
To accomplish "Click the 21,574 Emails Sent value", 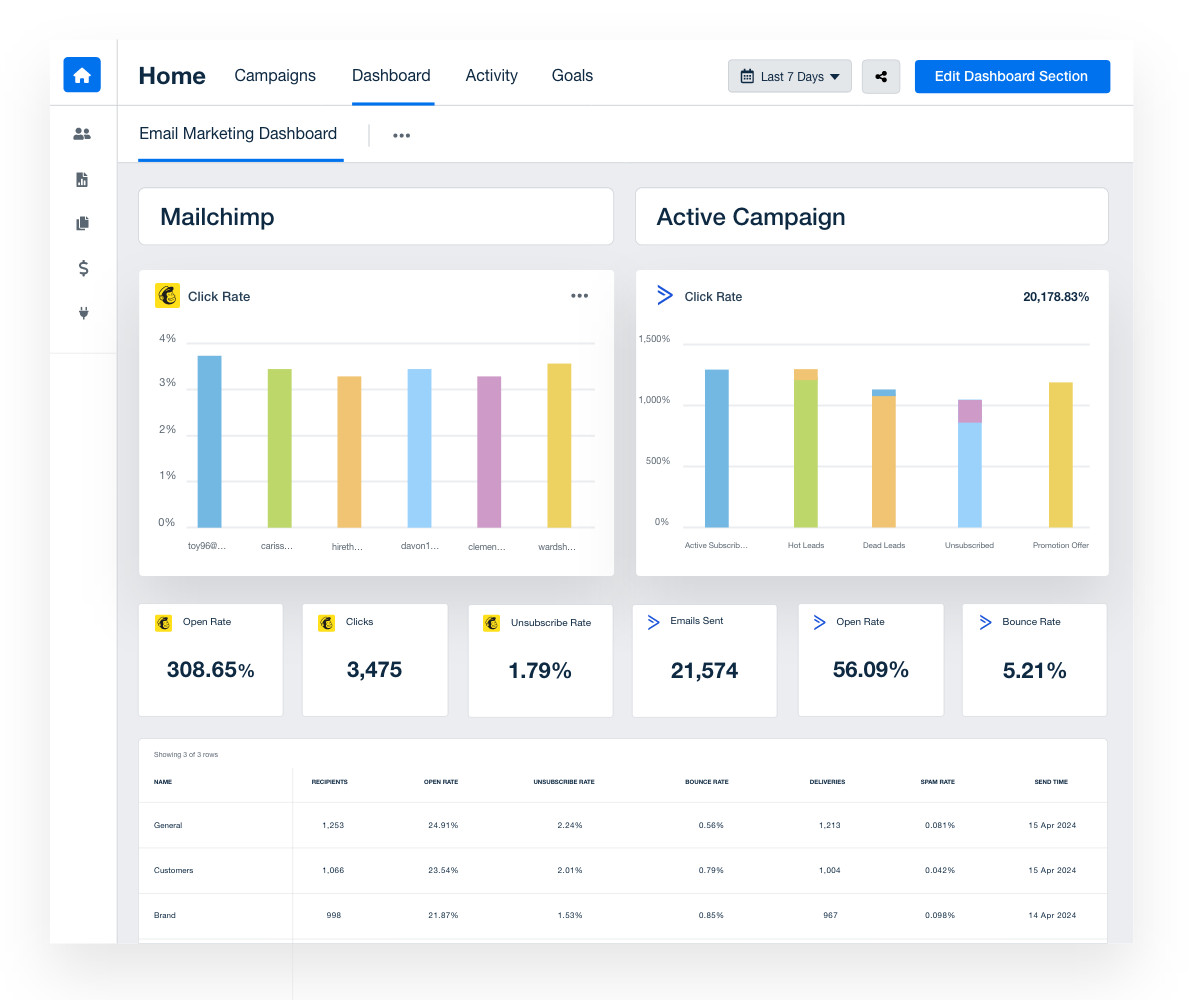I will (x=704, y=670).
